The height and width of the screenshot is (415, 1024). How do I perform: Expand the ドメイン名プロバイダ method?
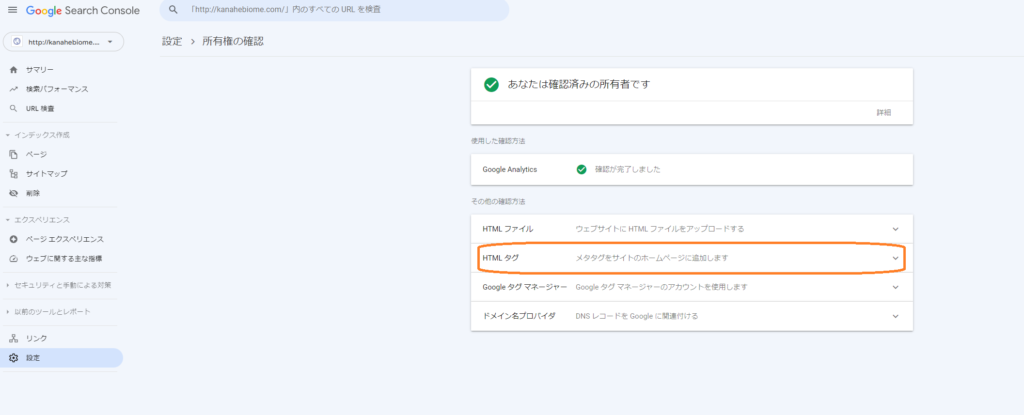tap(895, 316)
